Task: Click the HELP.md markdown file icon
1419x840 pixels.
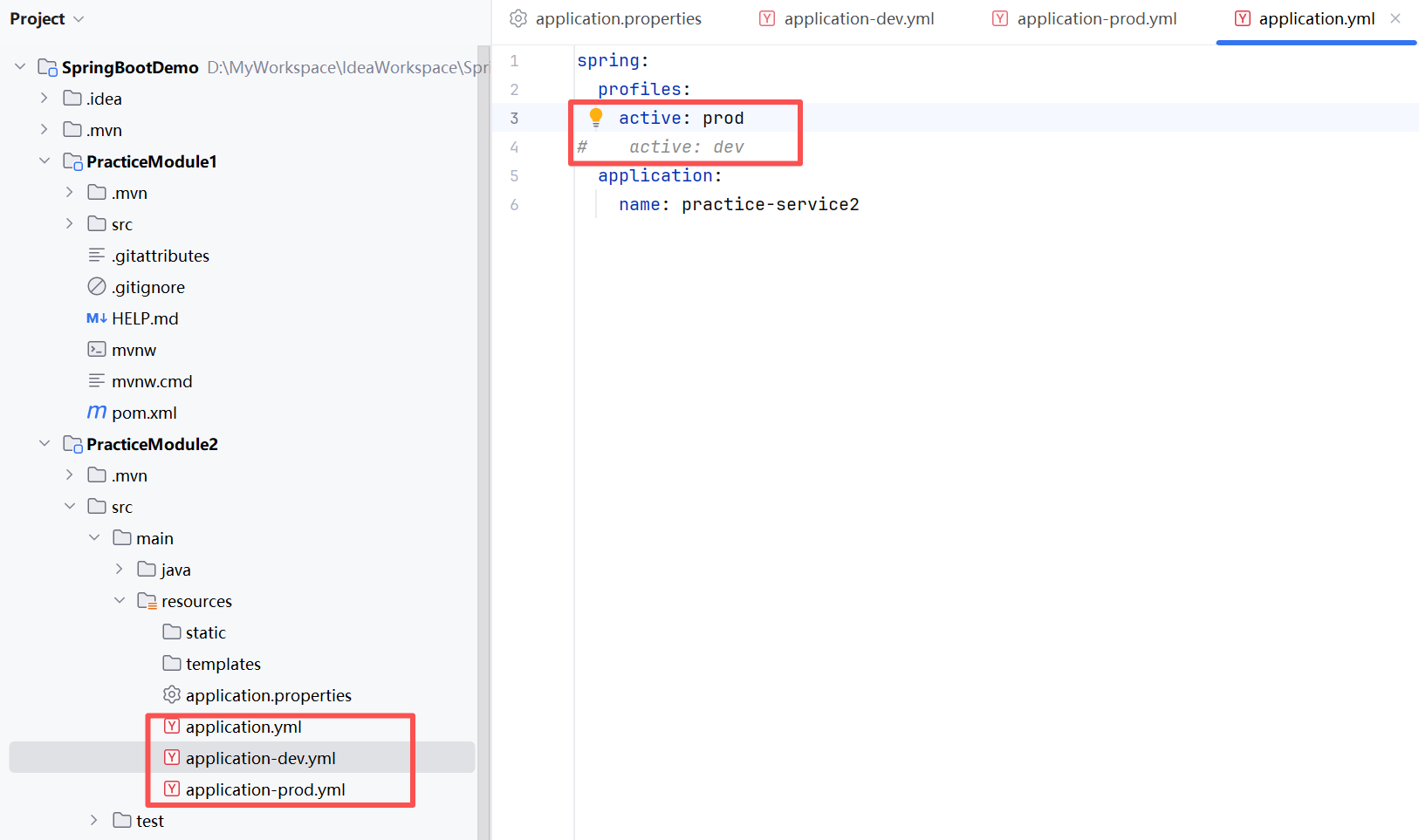Action: tap(97, 318)
